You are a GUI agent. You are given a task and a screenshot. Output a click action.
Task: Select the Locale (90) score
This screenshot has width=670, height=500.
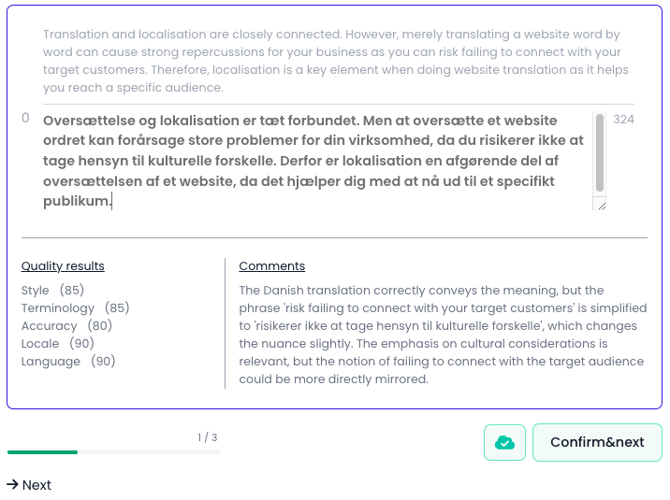pos(57,344)
